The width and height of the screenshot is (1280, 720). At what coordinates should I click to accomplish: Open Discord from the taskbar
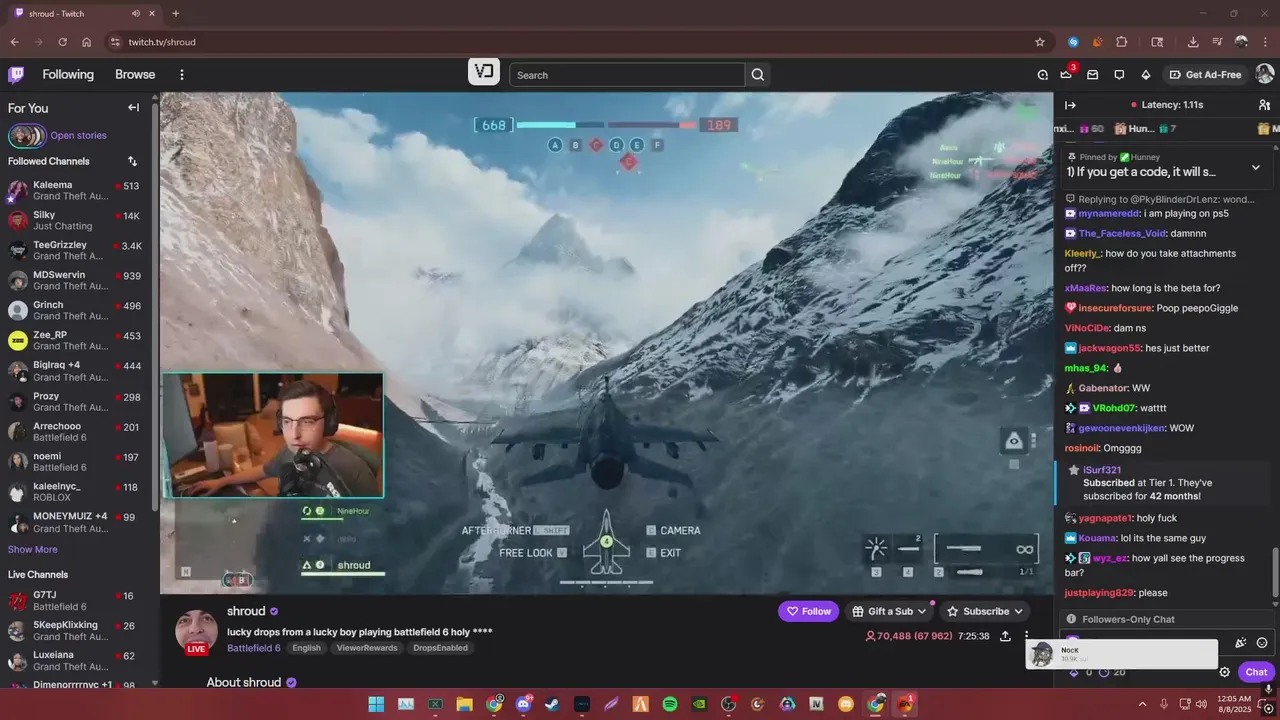523,704
